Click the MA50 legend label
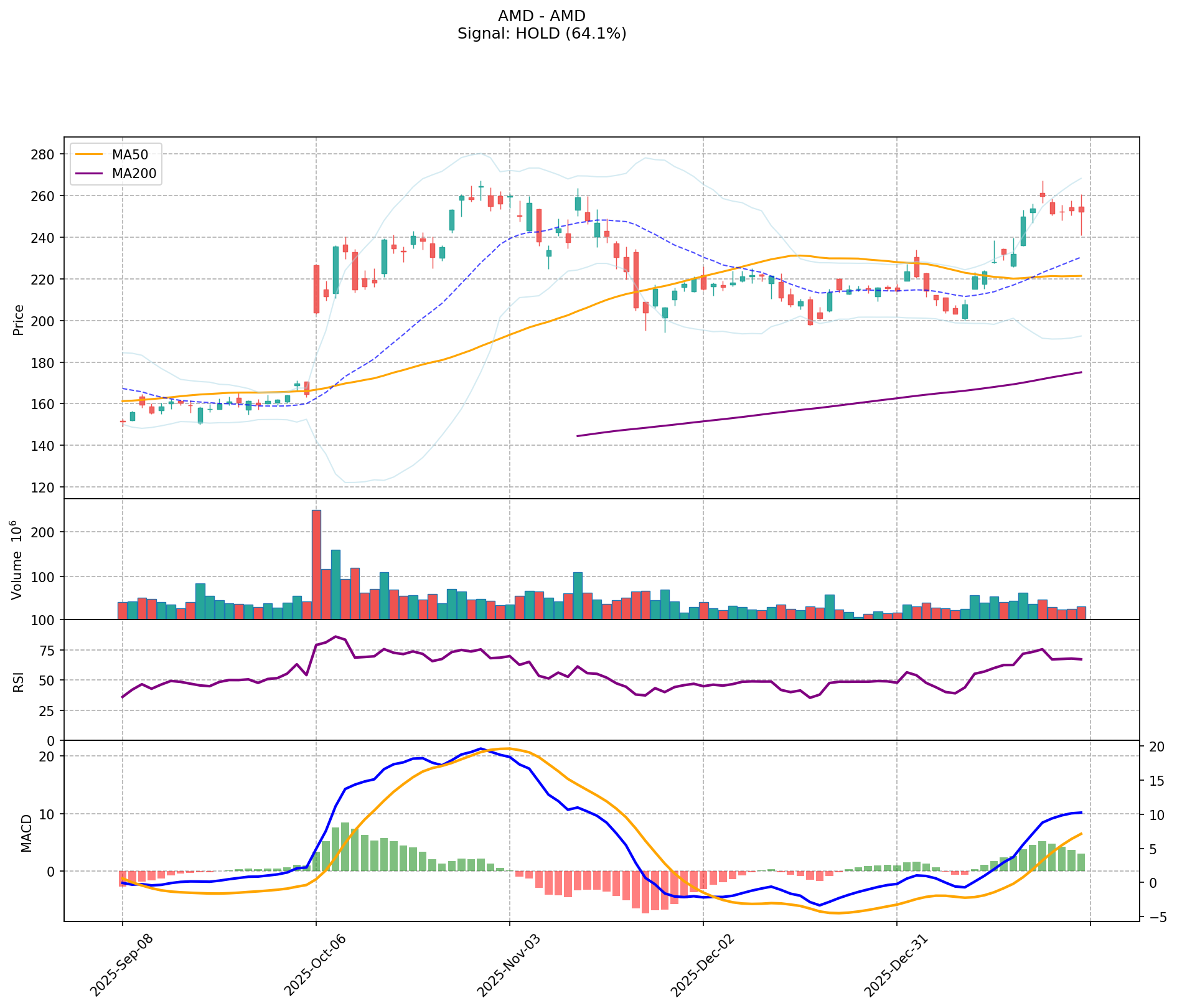 click(129, 154)
